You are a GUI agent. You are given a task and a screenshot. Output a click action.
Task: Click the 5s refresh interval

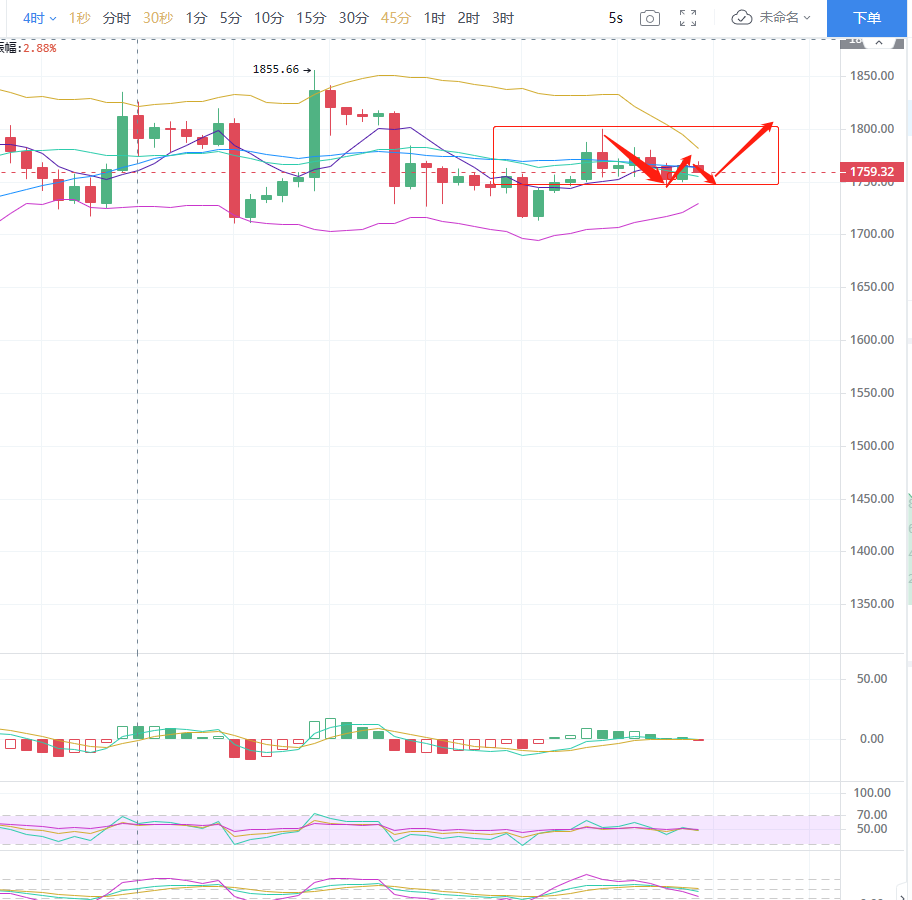615,19
